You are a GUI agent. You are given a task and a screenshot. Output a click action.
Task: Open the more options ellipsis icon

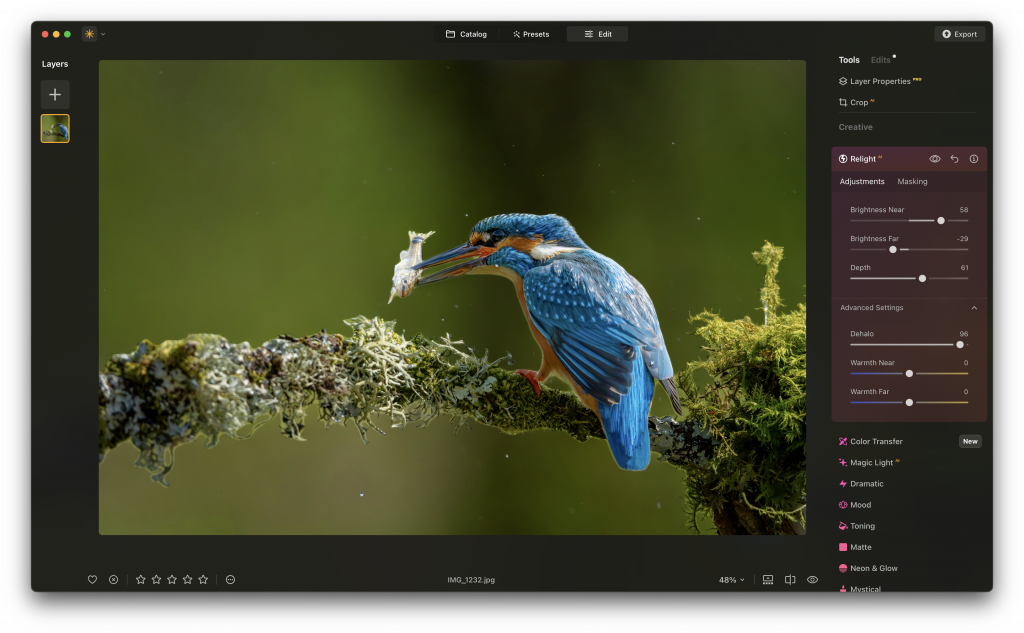[x=231, y=579]
